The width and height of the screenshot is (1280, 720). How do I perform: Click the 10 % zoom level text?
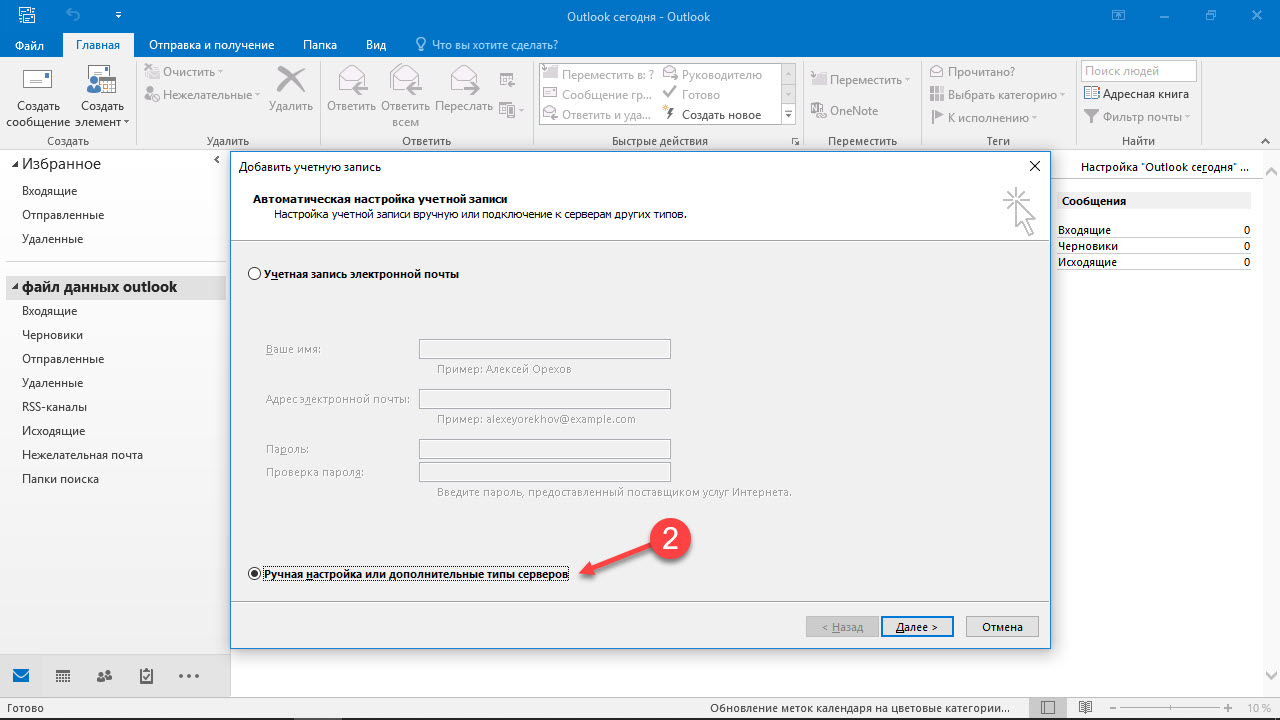point(1257,708)
